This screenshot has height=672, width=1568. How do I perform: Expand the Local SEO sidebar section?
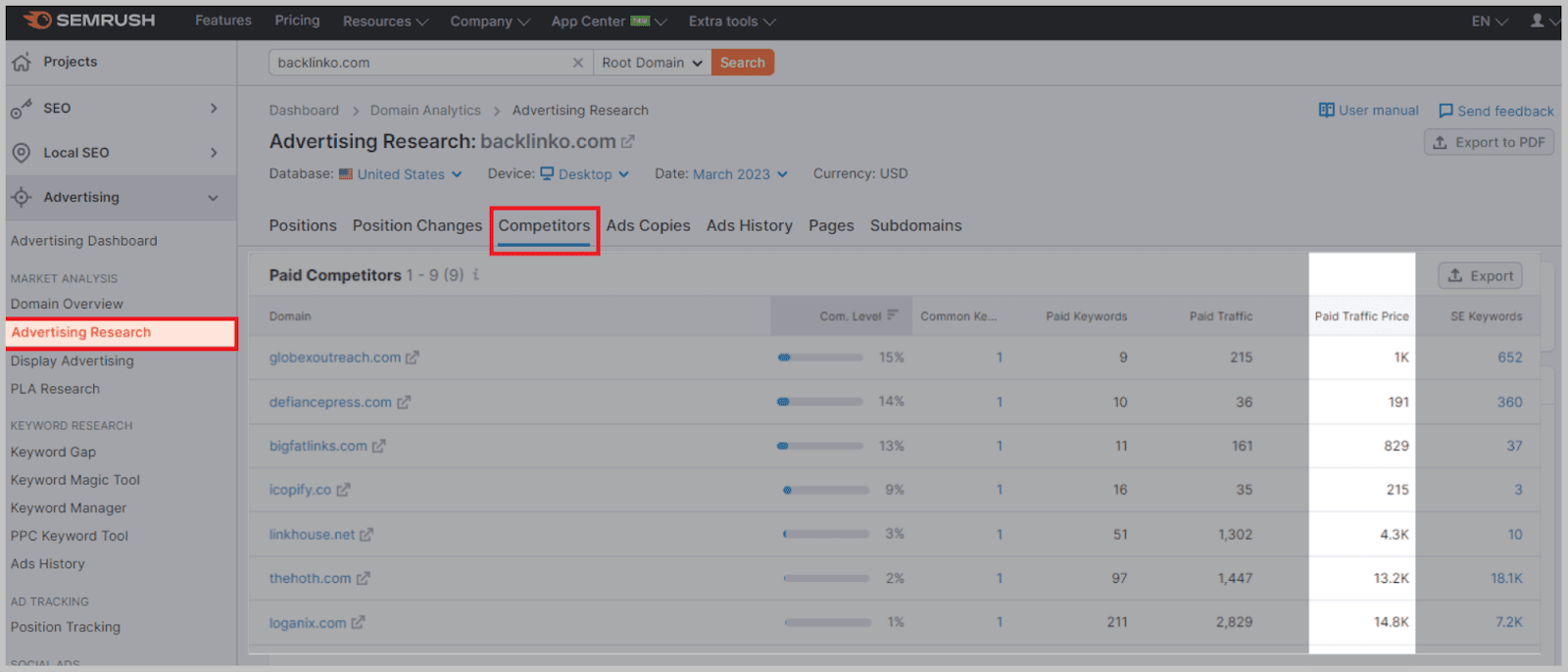click(214, 153)
